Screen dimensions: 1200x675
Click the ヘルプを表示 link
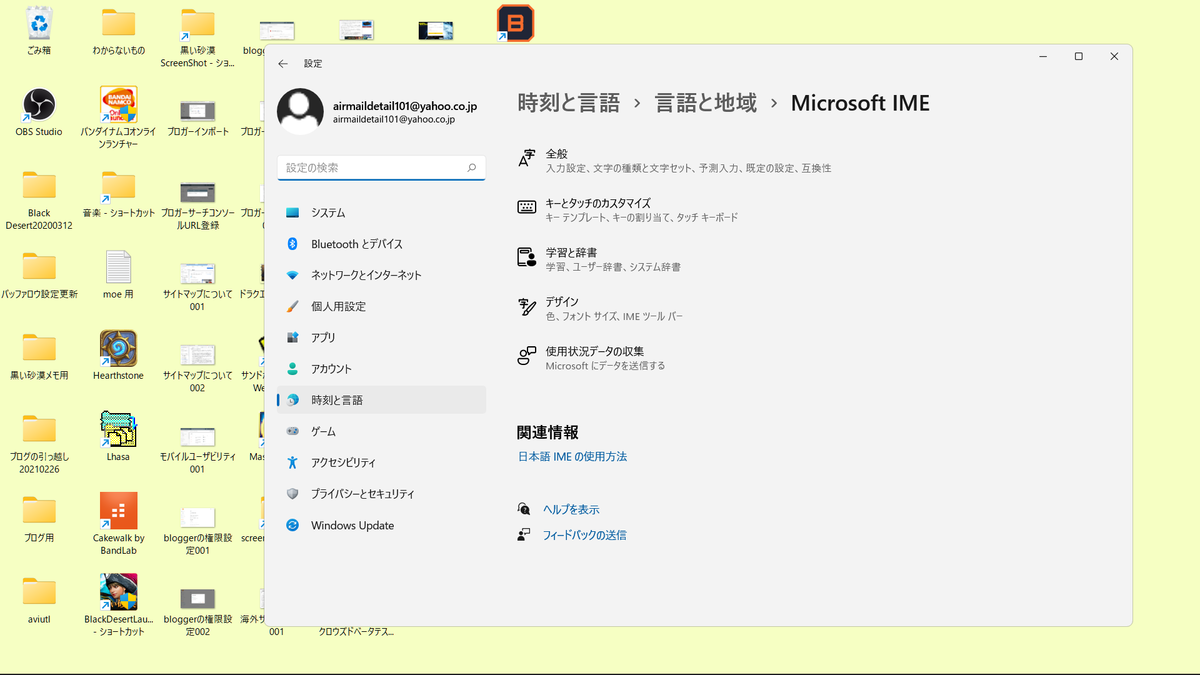[x=571, y=509]
